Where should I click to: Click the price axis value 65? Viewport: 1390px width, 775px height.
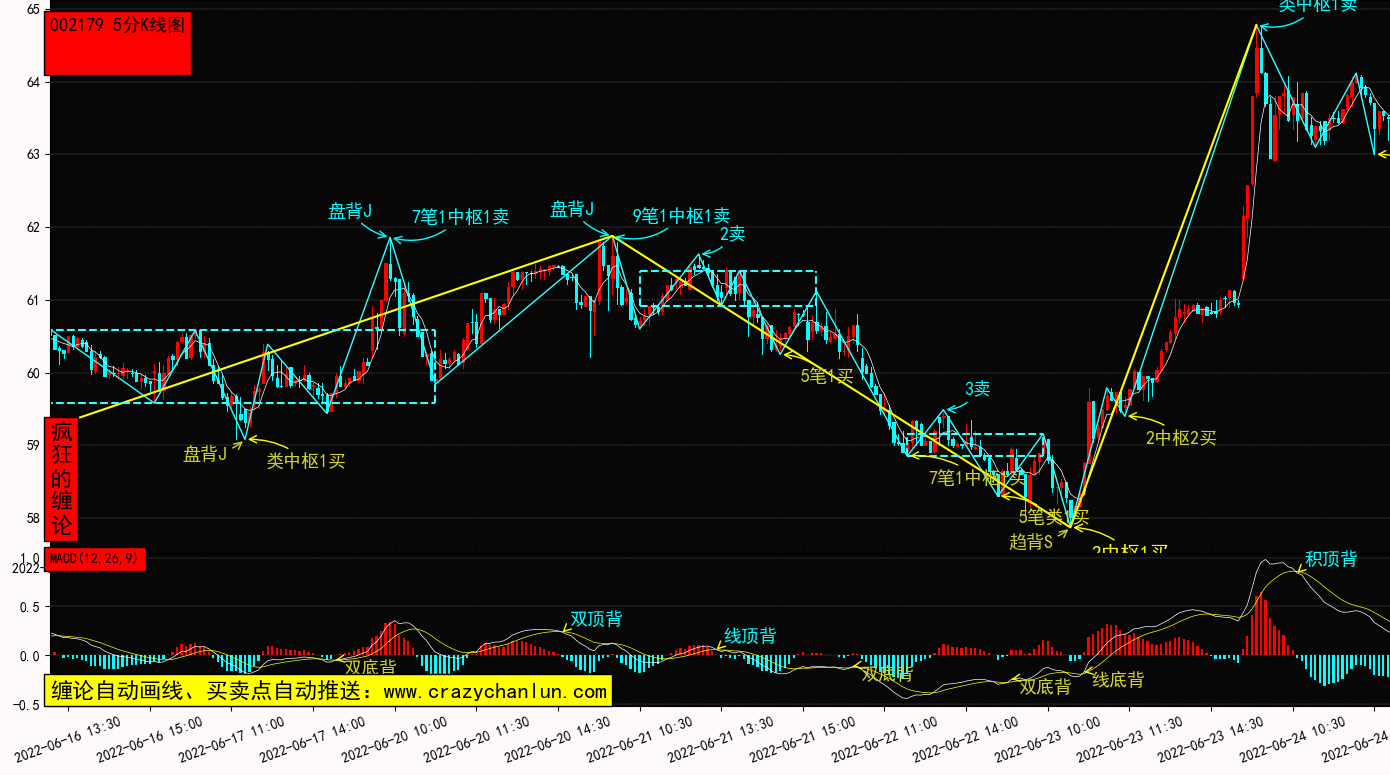coord(33,9)
